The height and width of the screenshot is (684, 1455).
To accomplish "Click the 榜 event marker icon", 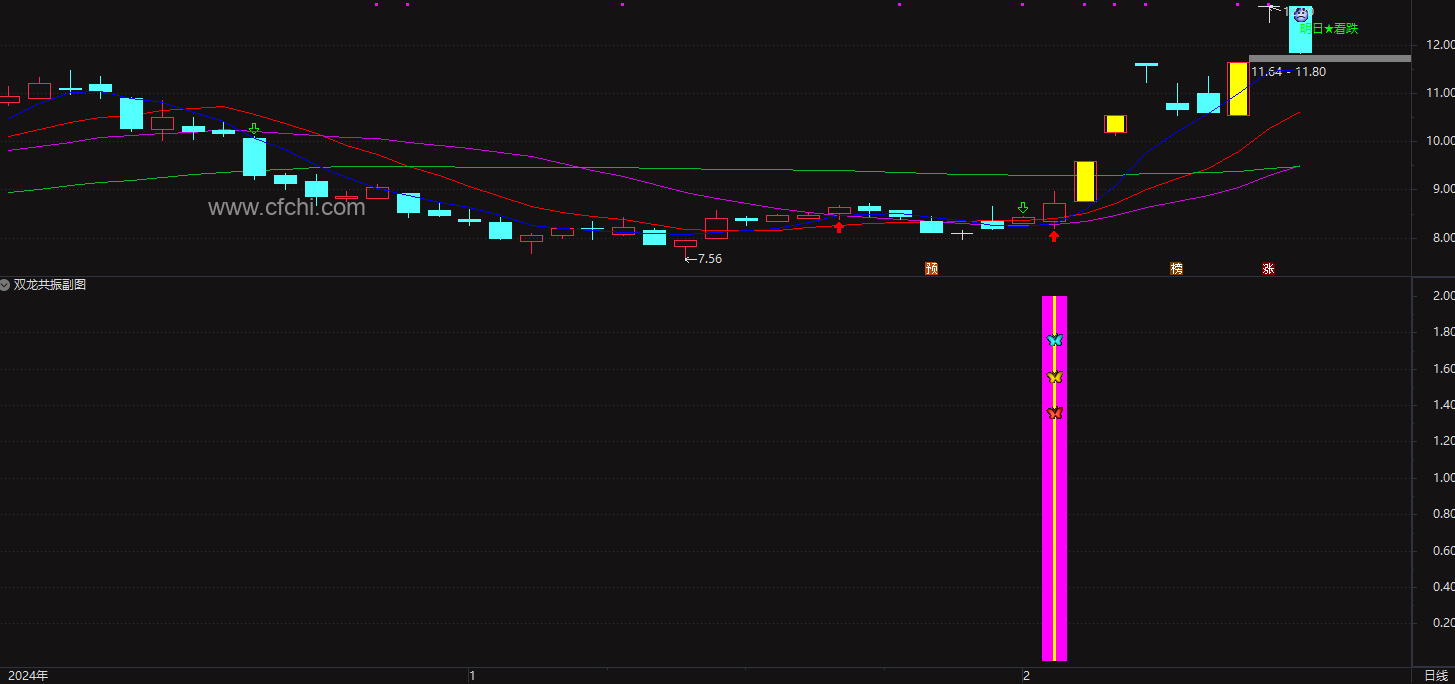I will click(1177, 268).
